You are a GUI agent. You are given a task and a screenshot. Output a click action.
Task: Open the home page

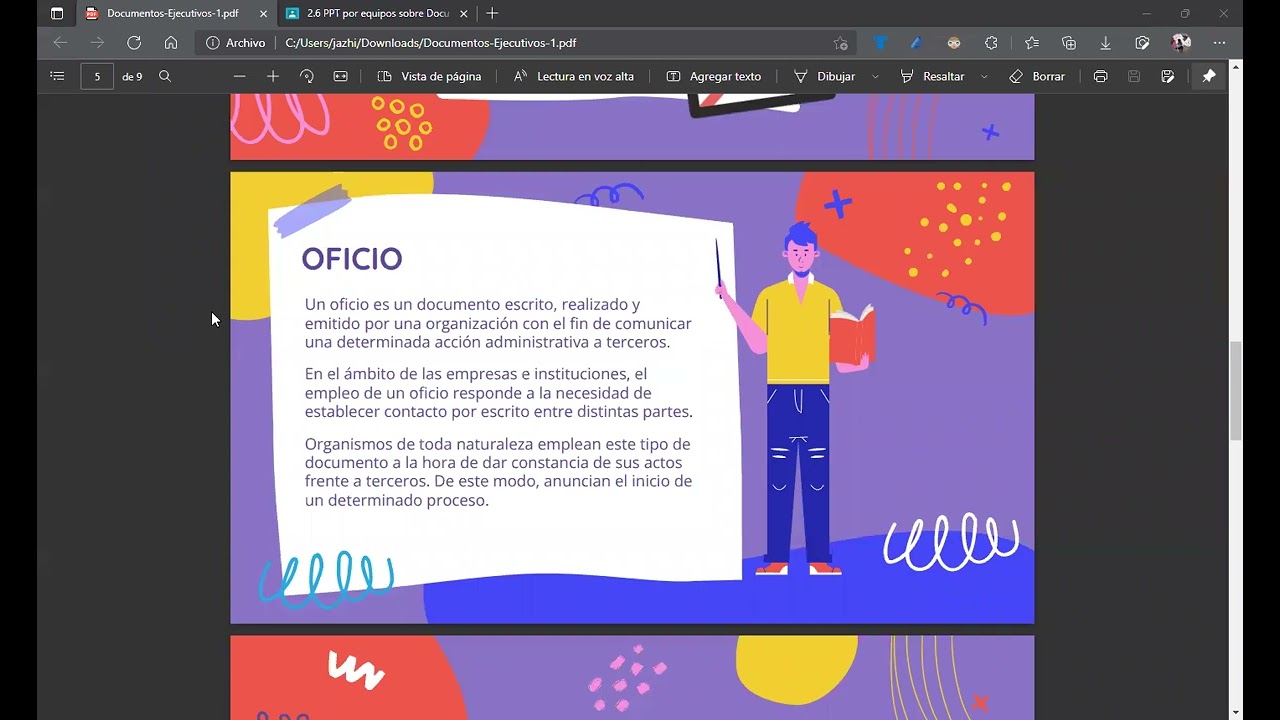point(171,43)
